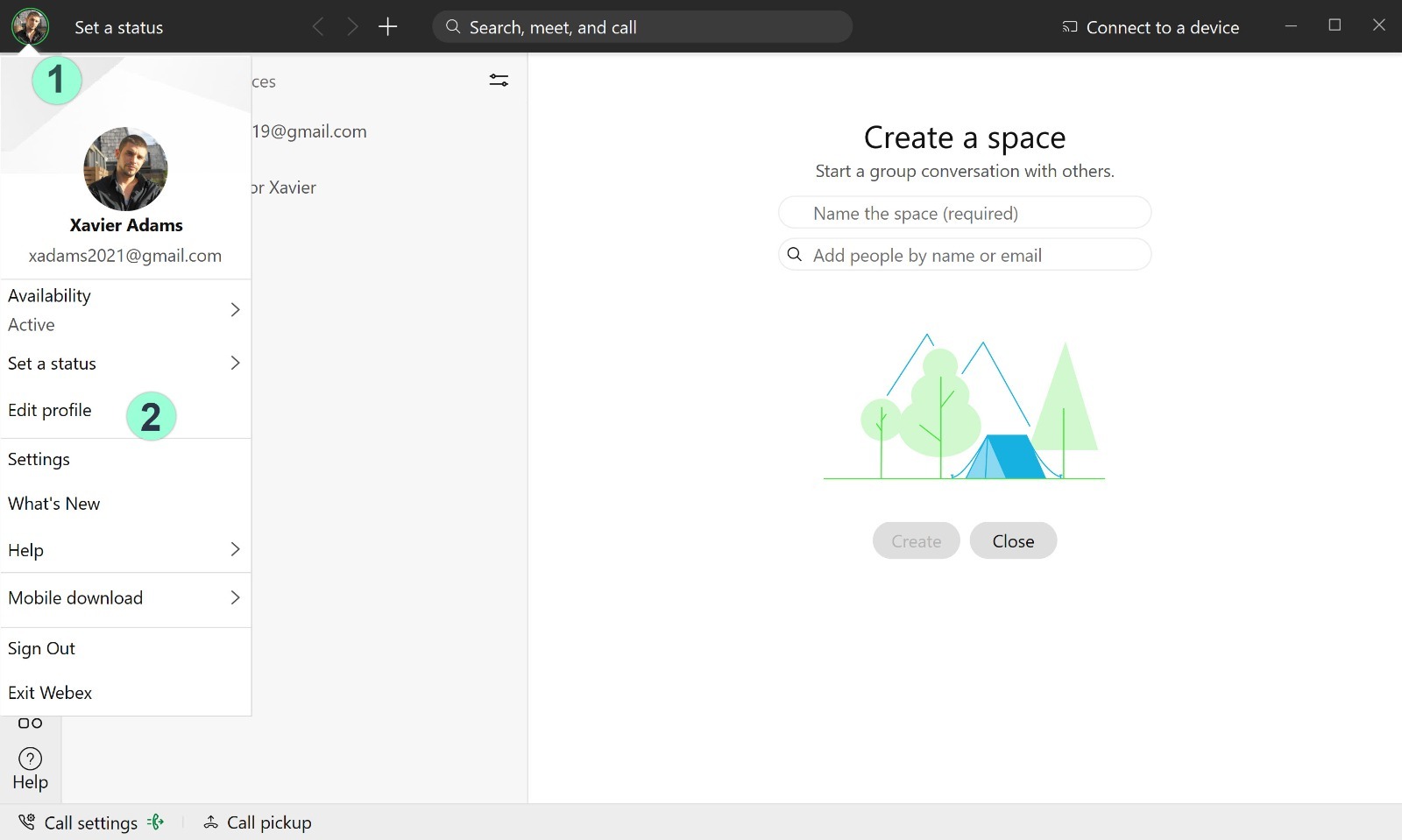Screen dimensions: 1402x840
Task: Click the Call pickup icon
Action: coord(210,822)
